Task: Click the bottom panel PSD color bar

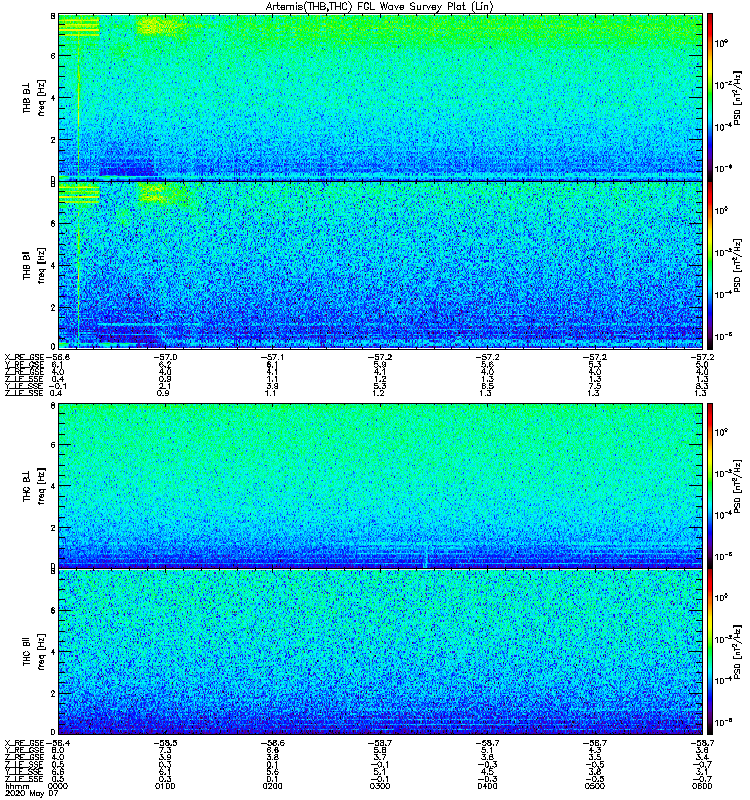Action: (x=710, y=652)
